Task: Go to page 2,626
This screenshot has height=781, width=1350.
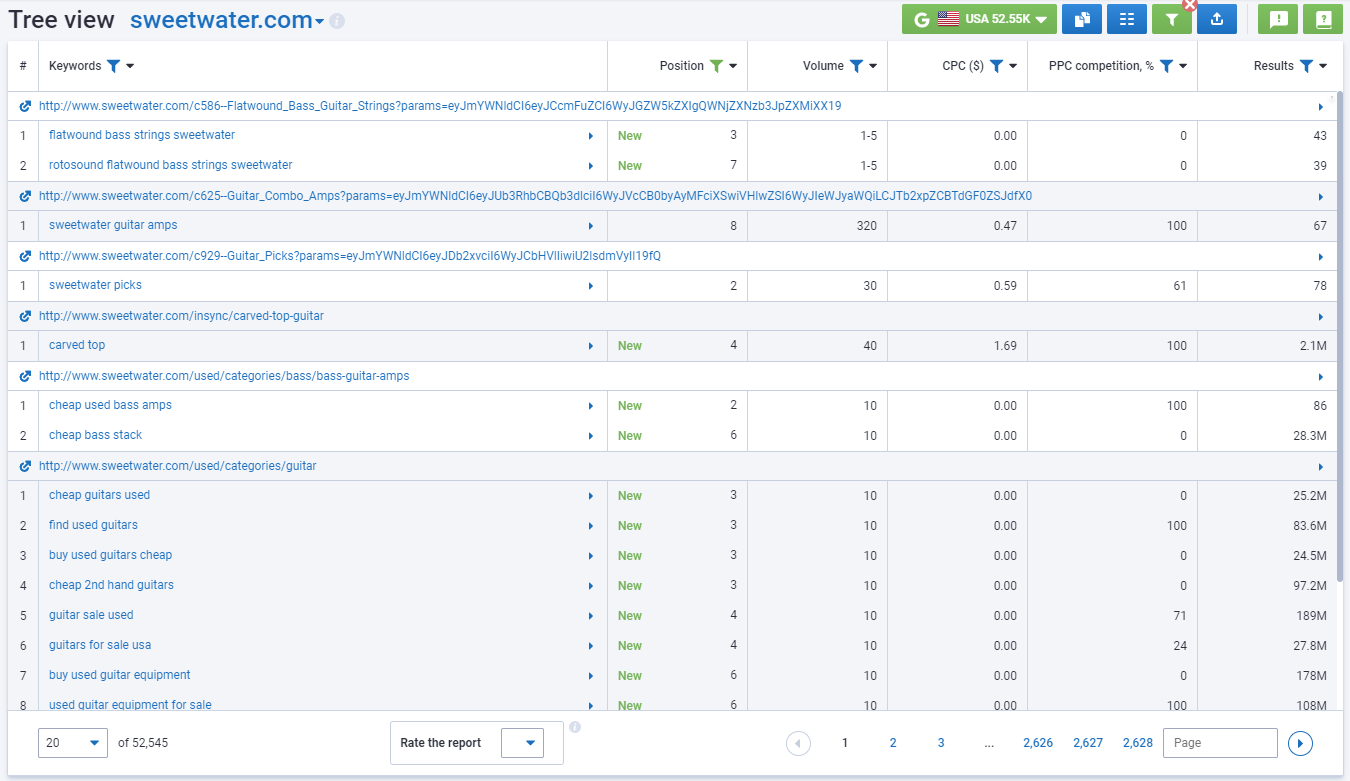Action: click(x=1038, y=743)
